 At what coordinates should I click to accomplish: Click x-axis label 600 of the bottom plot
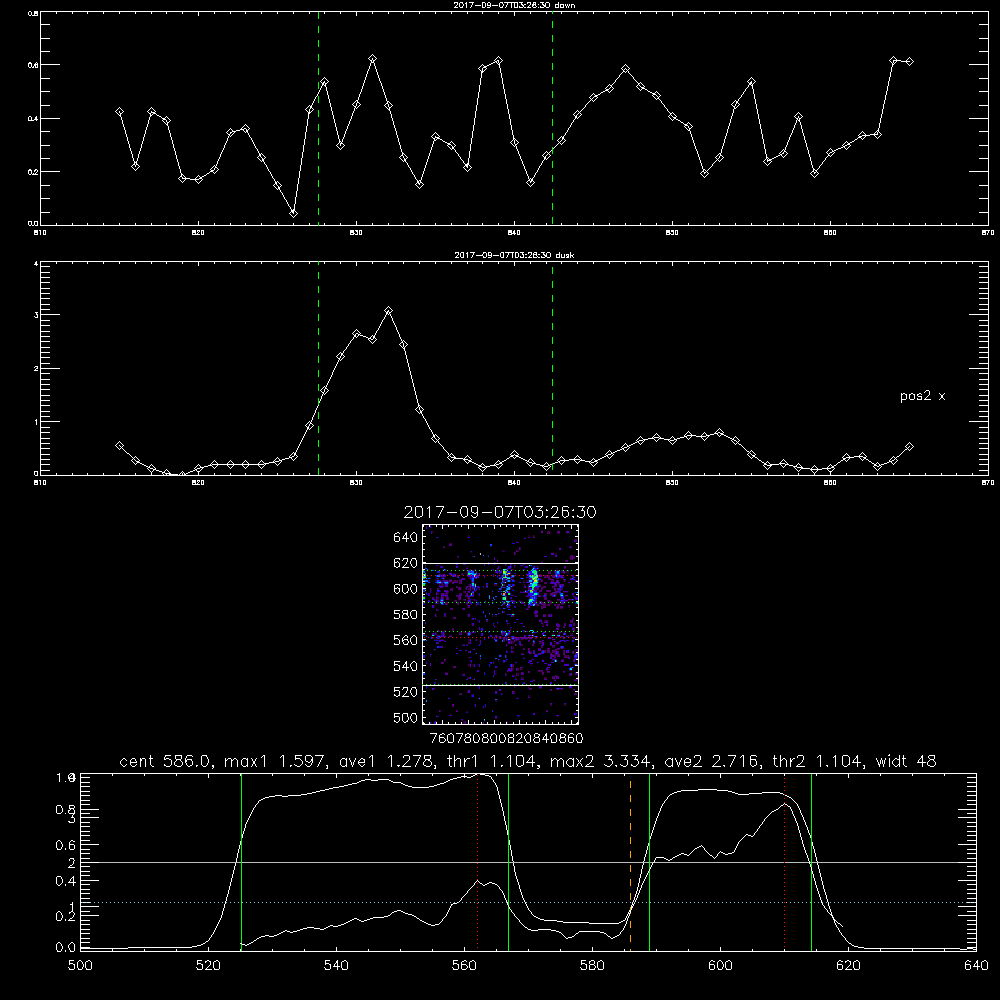[720, 965]
